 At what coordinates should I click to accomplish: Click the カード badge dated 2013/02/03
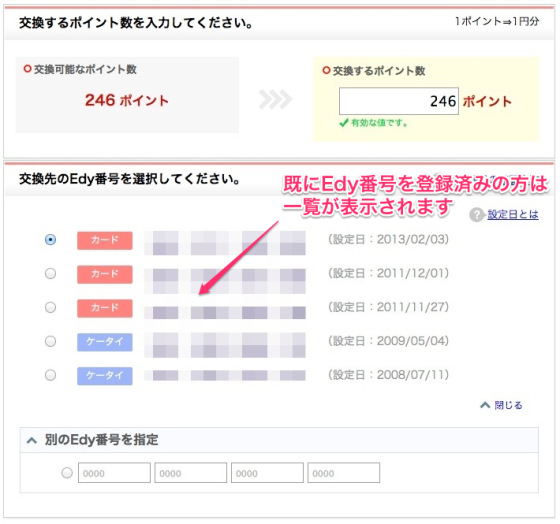pyautogui.click(x=105, y=240)
